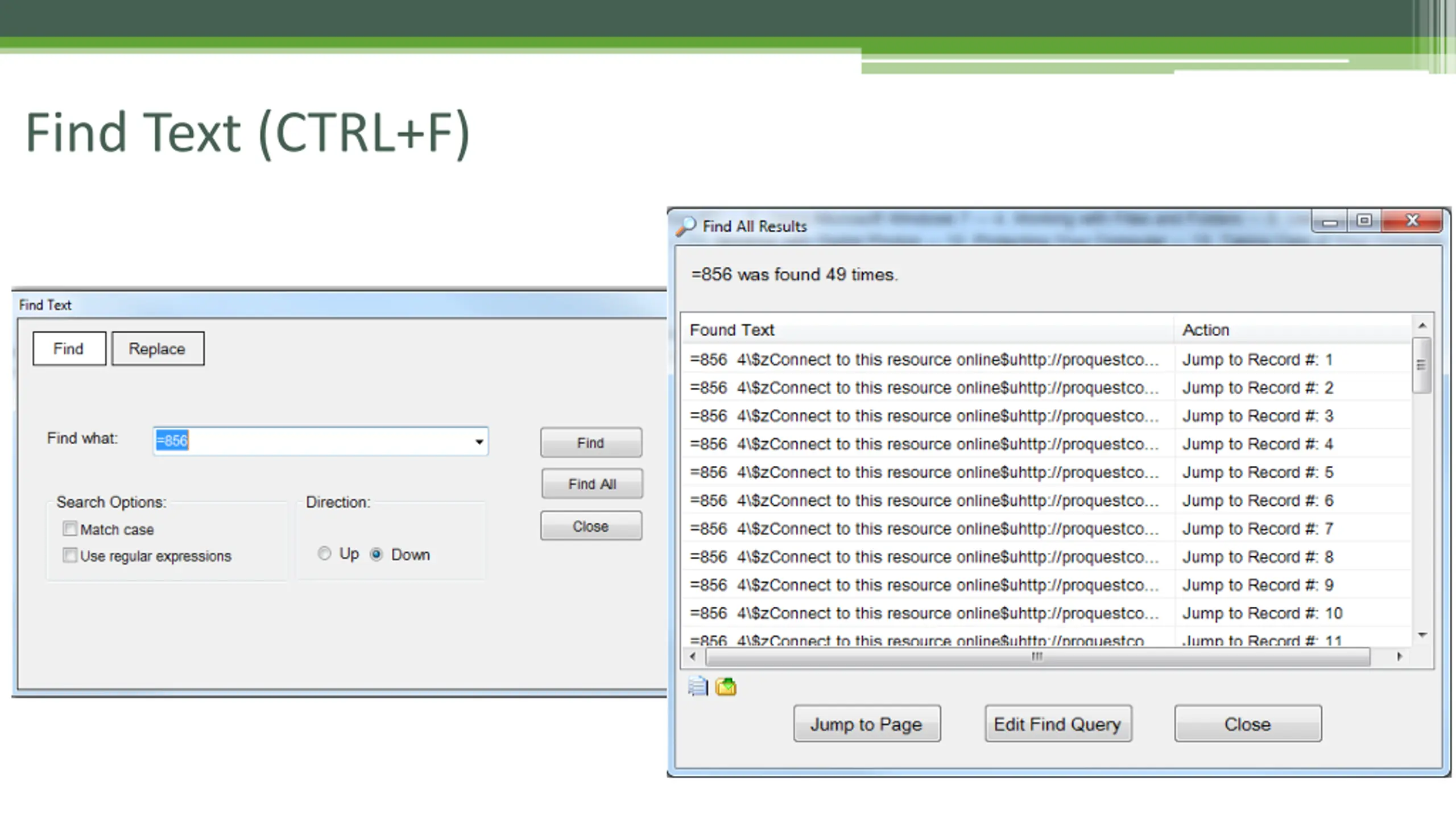Click Jump to Record #: 8
1456x819 pixels.
(x=1258, y=557)
